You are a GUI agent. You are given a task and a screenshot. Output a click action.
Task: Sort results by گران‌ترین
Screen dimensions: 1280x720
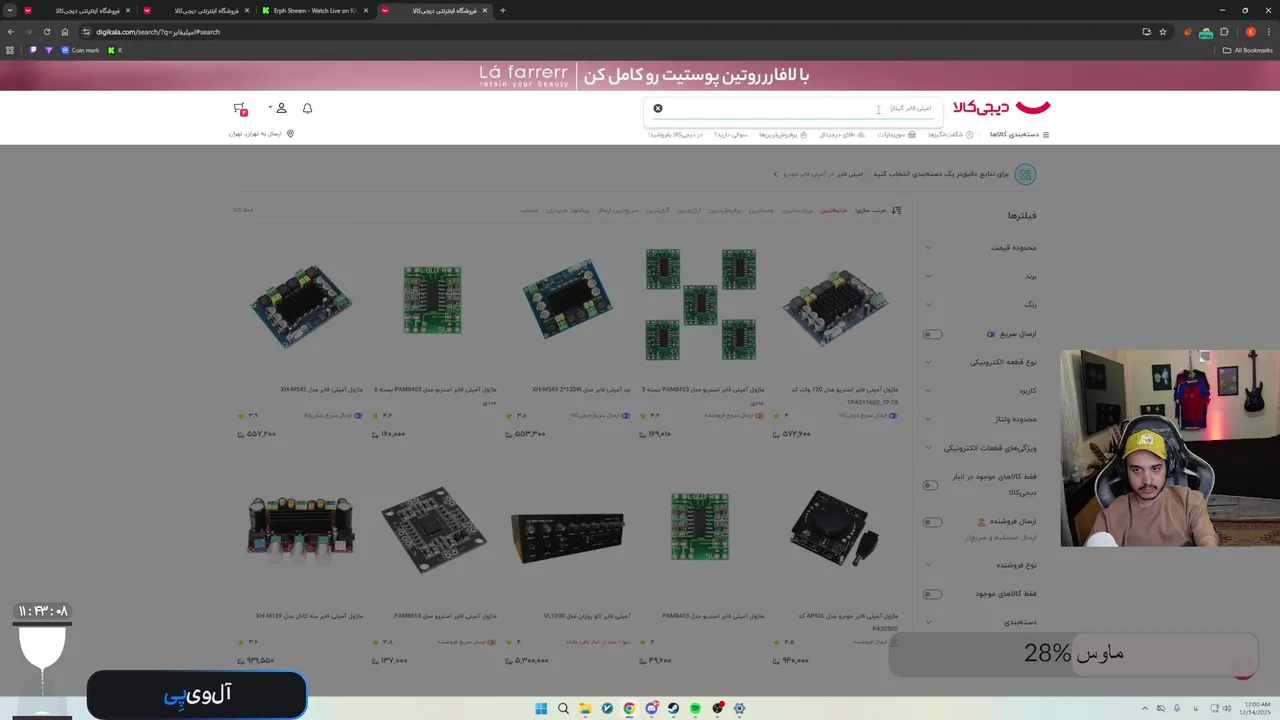tap(657, 210)
